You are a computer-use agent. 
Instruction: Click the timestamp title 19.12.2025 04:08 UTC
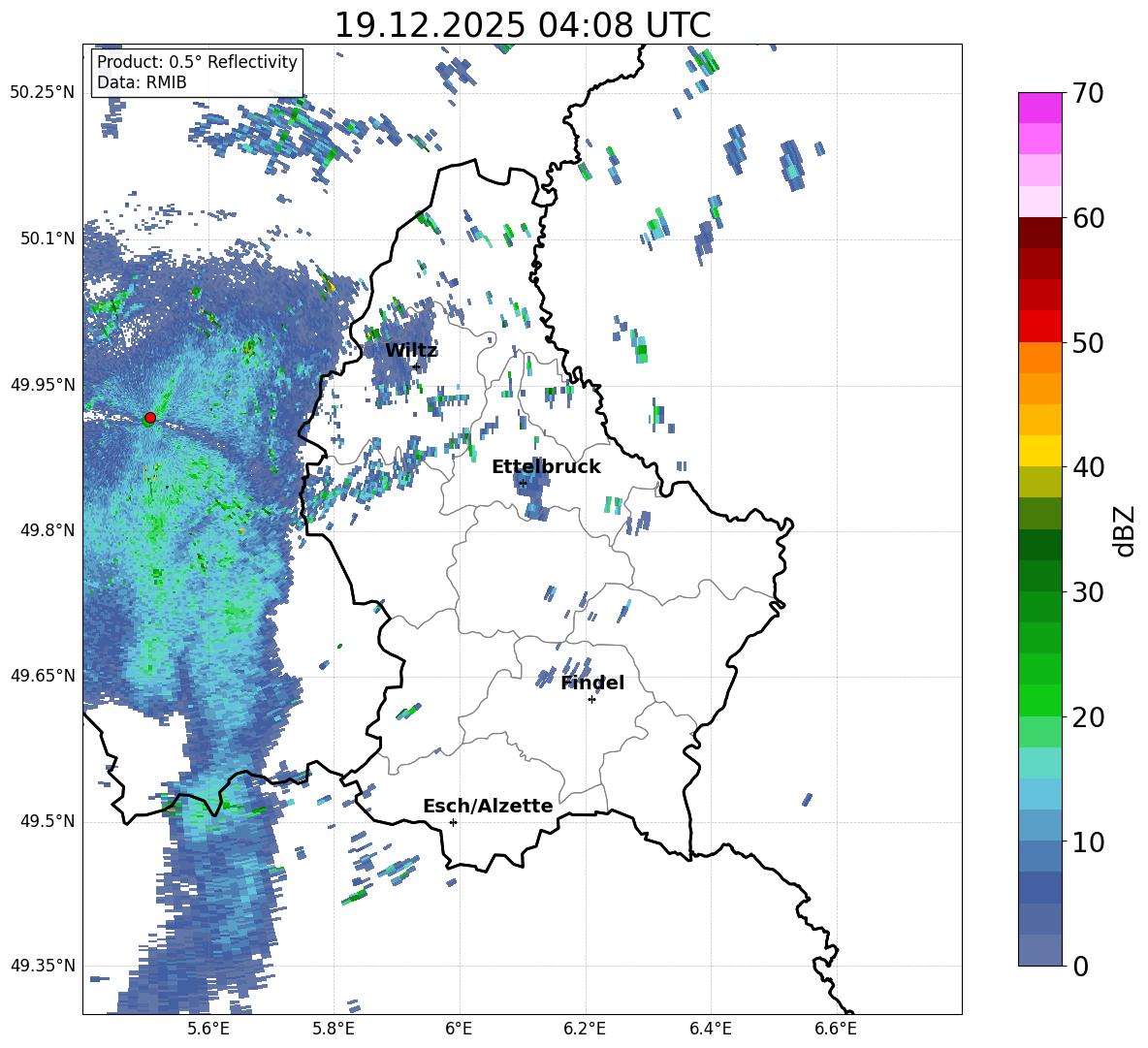click(523, 25)
